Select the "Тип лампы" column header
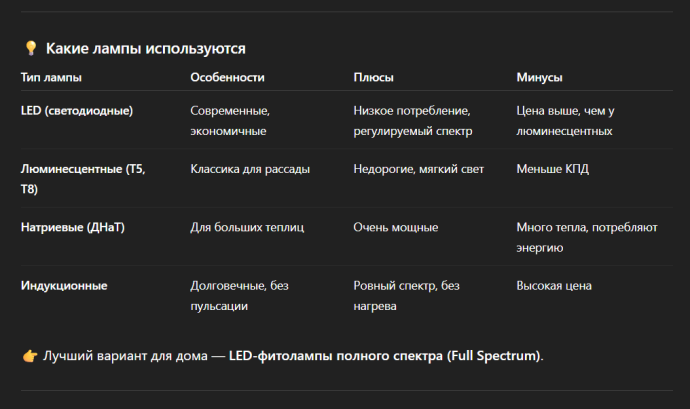The height and width of the screenshot is (409, 690). [51, 77]
